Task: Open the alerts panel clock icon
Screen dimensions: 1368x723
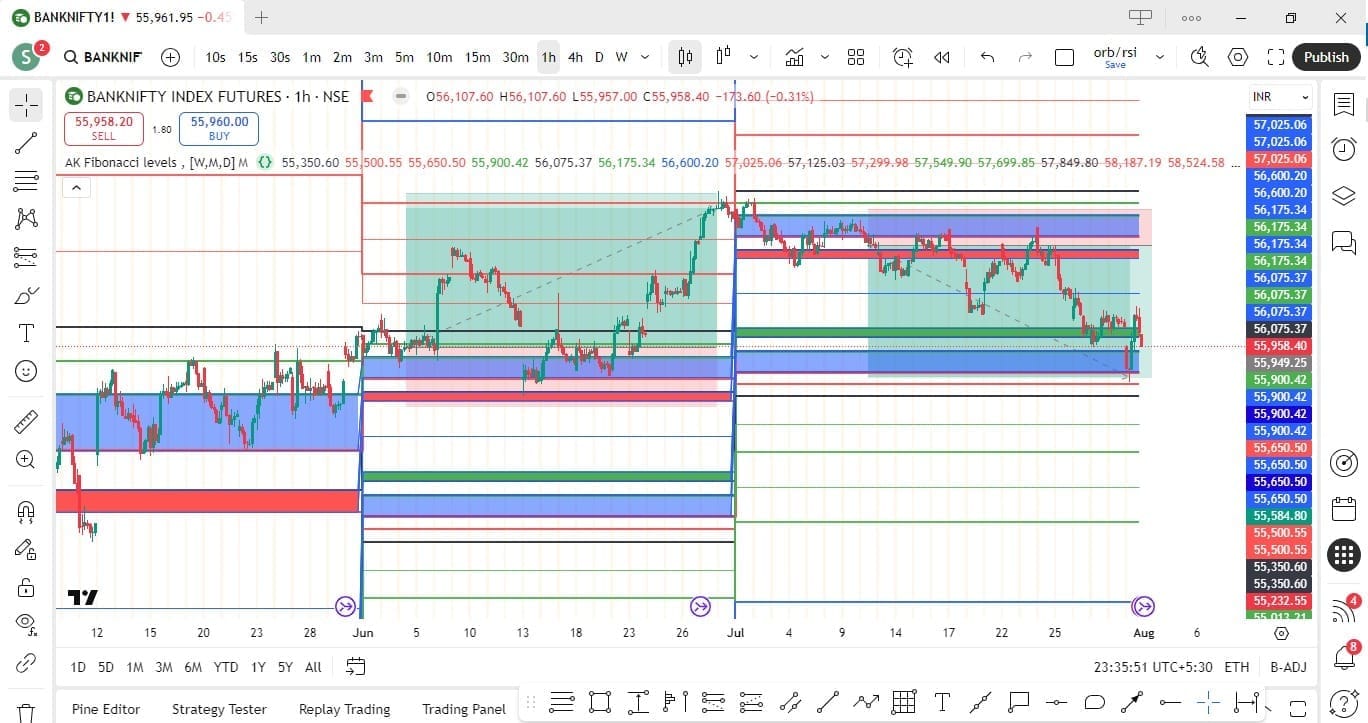Action: (1344, 150)
